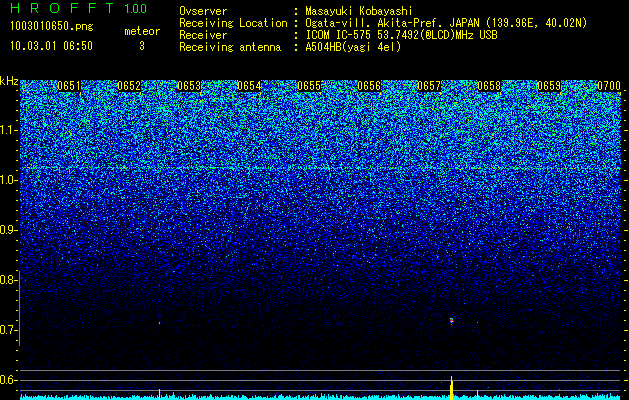629x400 pixels.
Task: Select the Ogata-vill. Akita-Pref. JAPAN location text
Action: [x=446, y=23]
